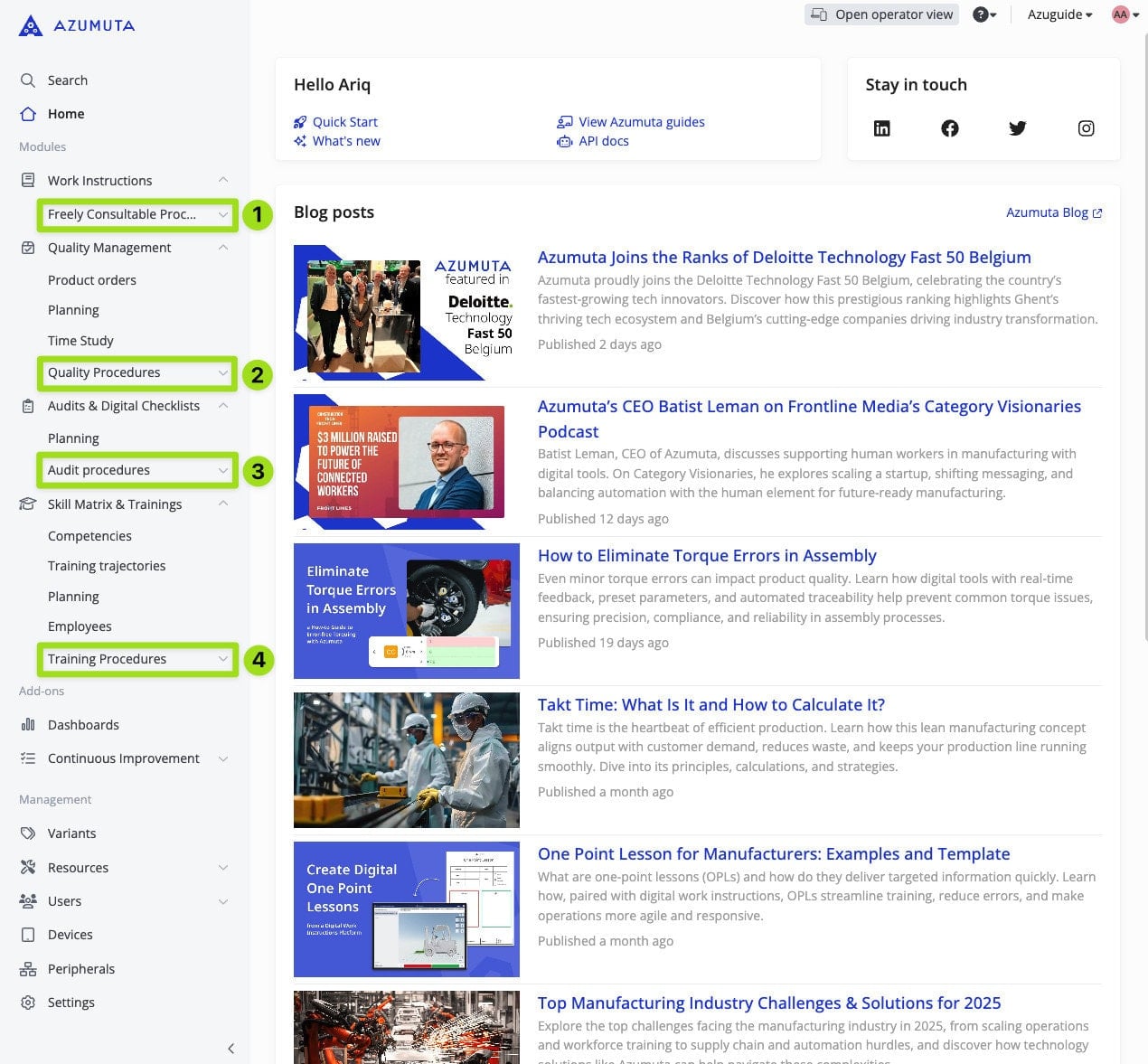Open the Azuguide account dropdown
The image size is (1148, 1064).
(x=1059, y=14)
